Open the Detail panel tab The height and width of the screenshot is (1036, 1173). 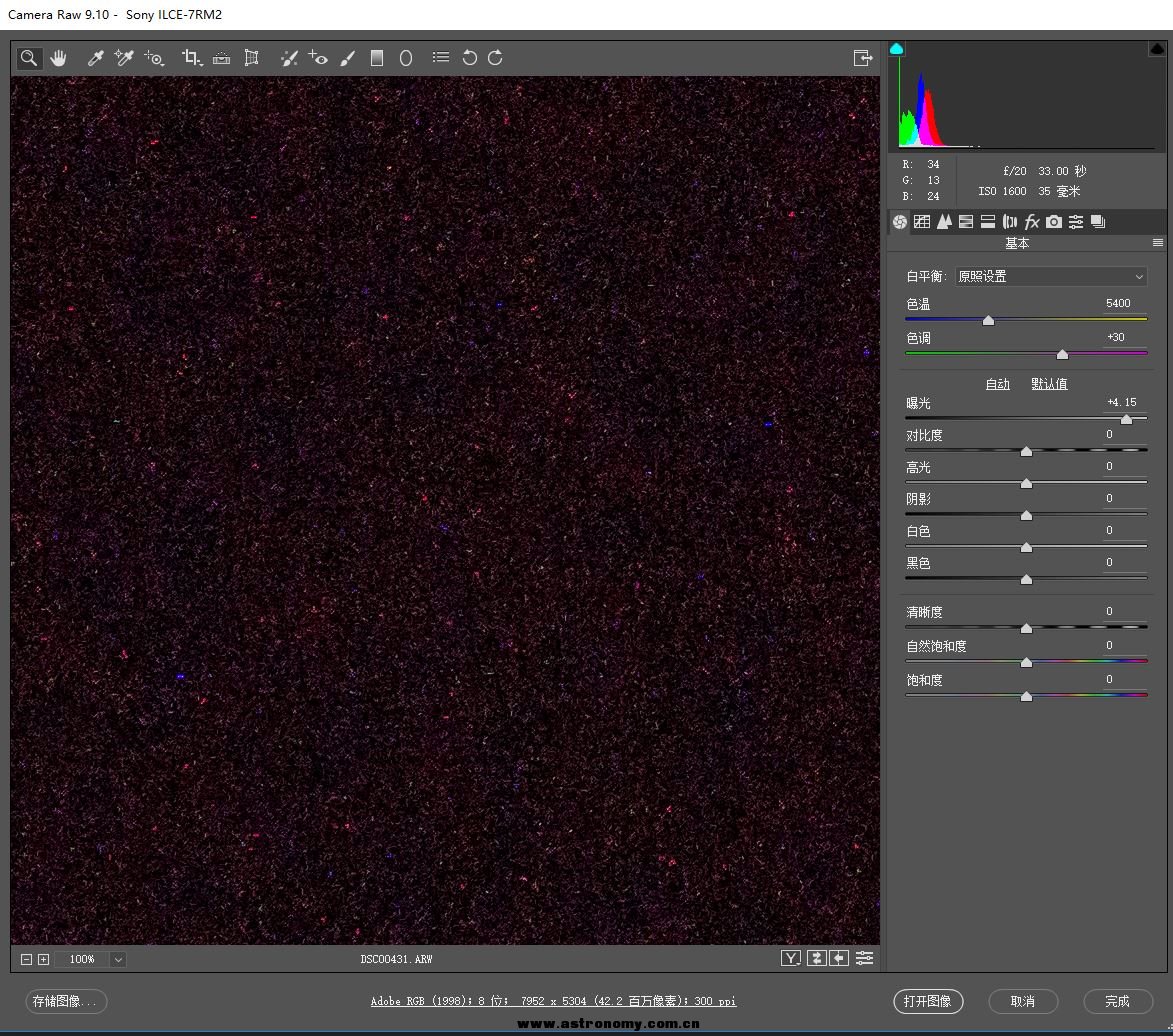[944, 222]
